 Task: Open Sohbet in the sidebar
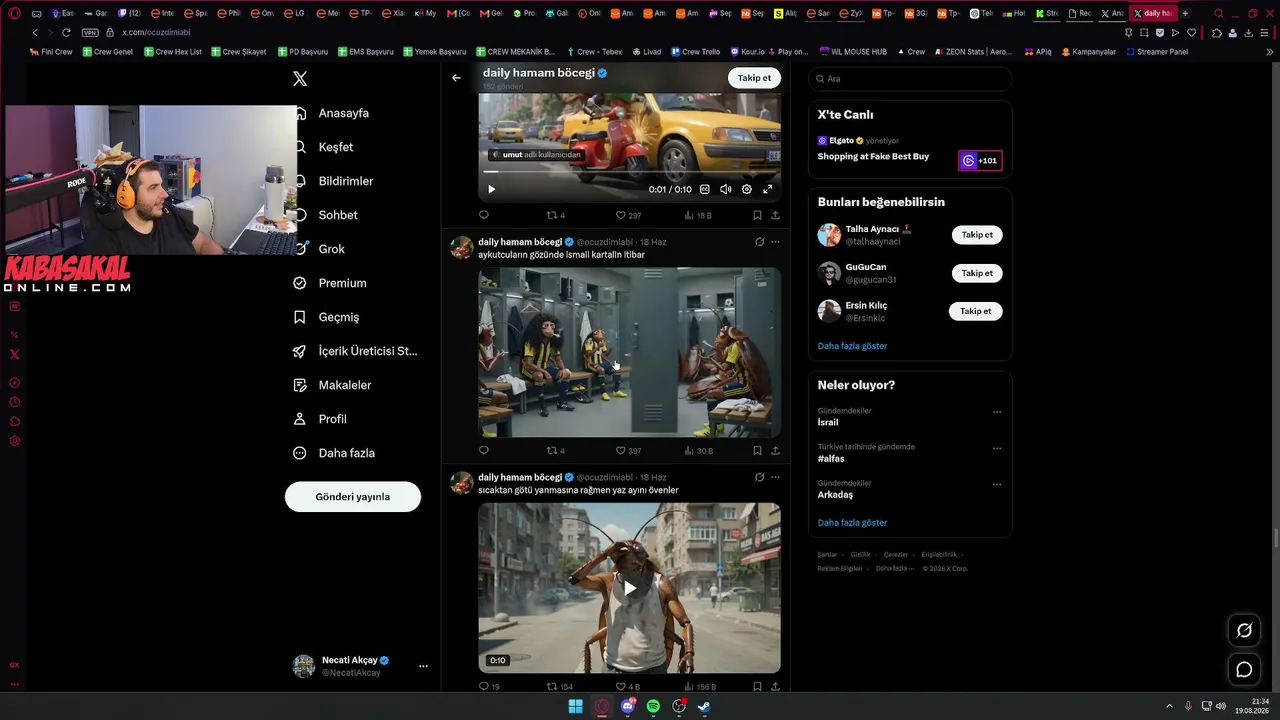click(x=326, y=215)
